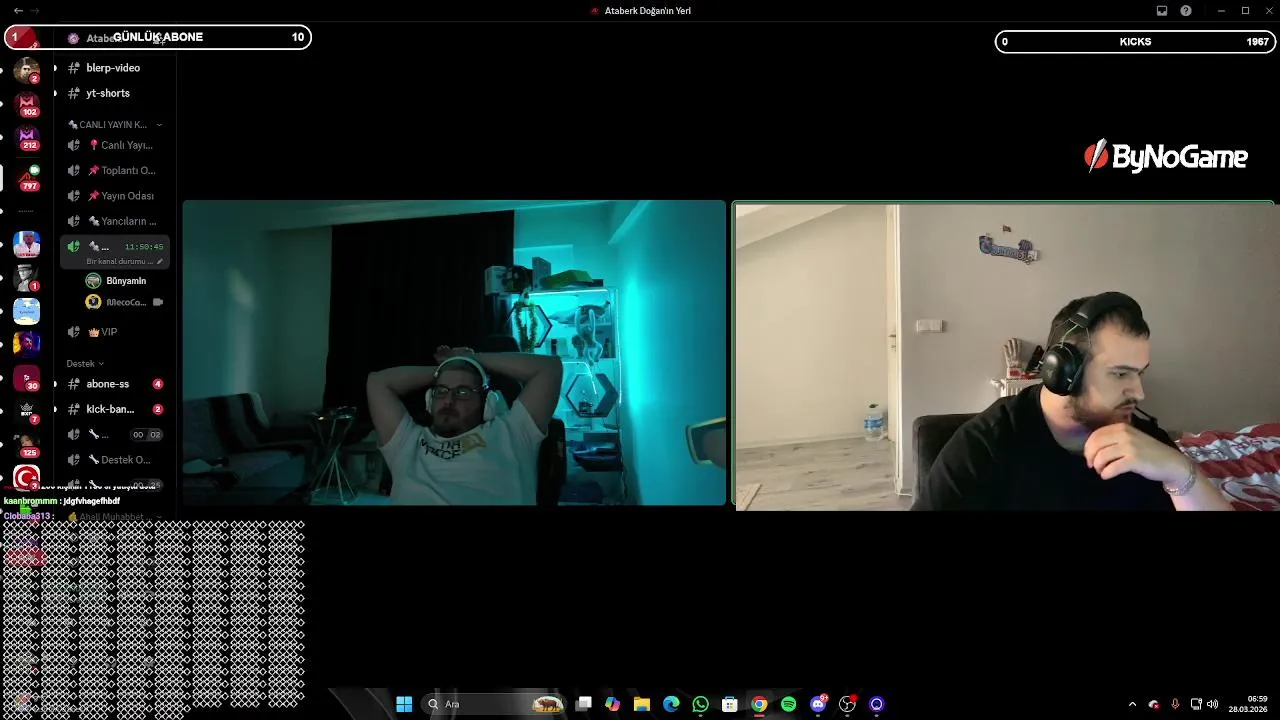Open the server icon with badge 212
This screenshot has width=1280, height=720.
pos(27,139)
